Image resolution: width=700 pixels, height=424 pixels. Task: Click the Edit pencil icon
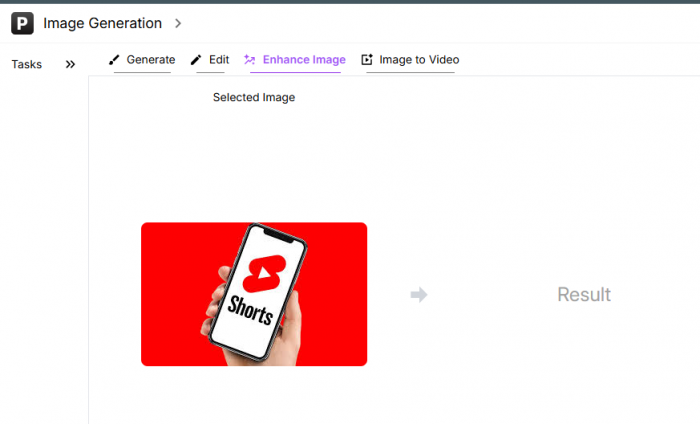196,60
